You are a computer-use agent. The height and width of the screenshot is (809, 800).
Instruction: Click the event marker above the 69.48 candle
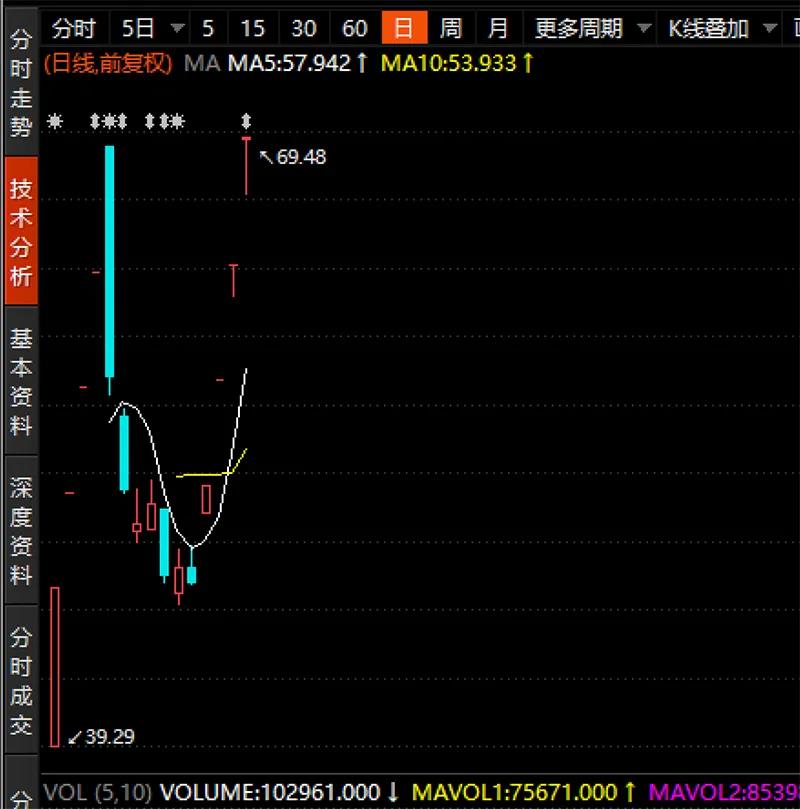pyautogui.click(x=246, y=121)
